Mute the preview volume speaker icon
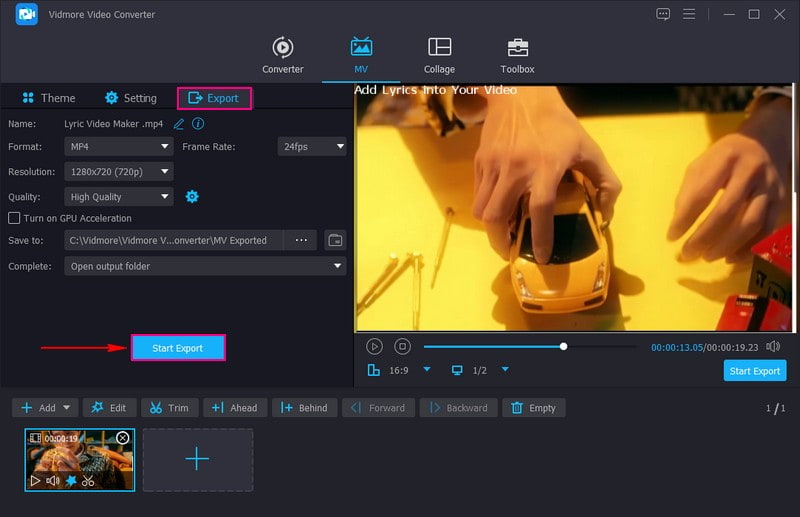The image size is (800, 517). 773,346
